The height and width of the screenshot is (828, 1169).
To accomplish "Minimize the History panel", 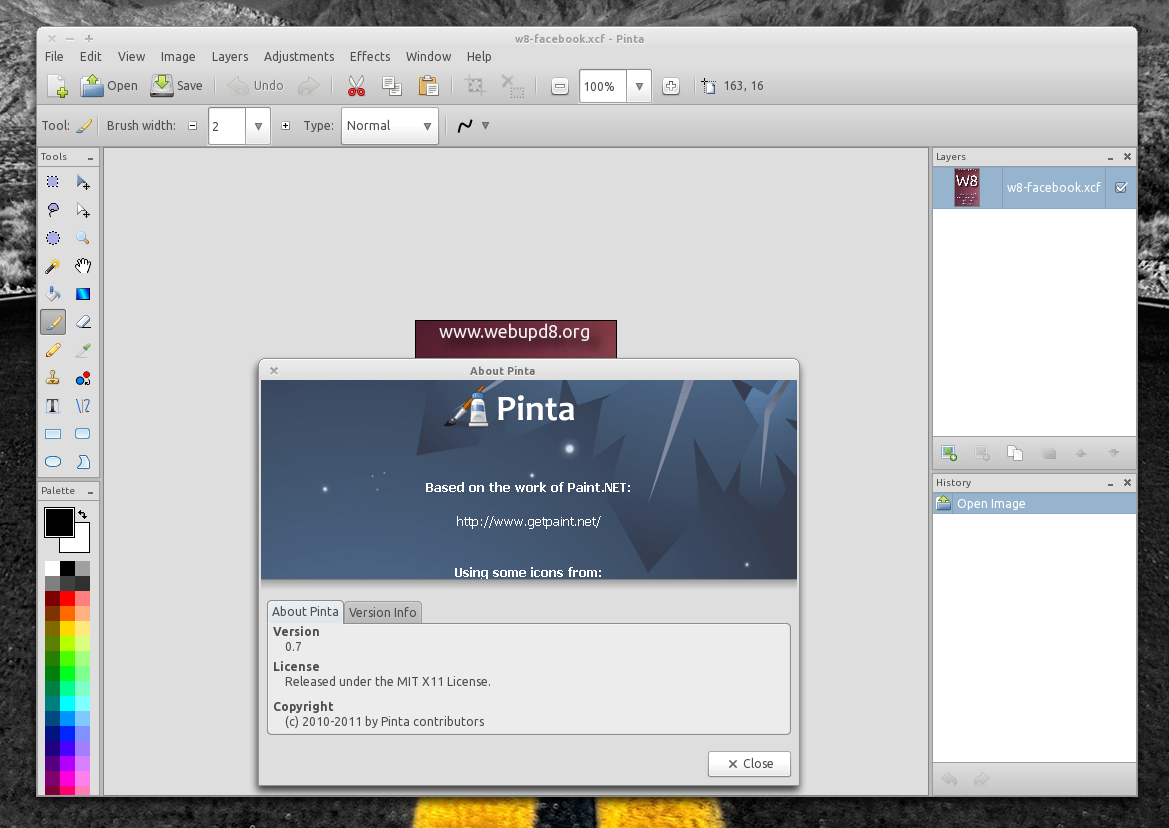I will 1110,483.
